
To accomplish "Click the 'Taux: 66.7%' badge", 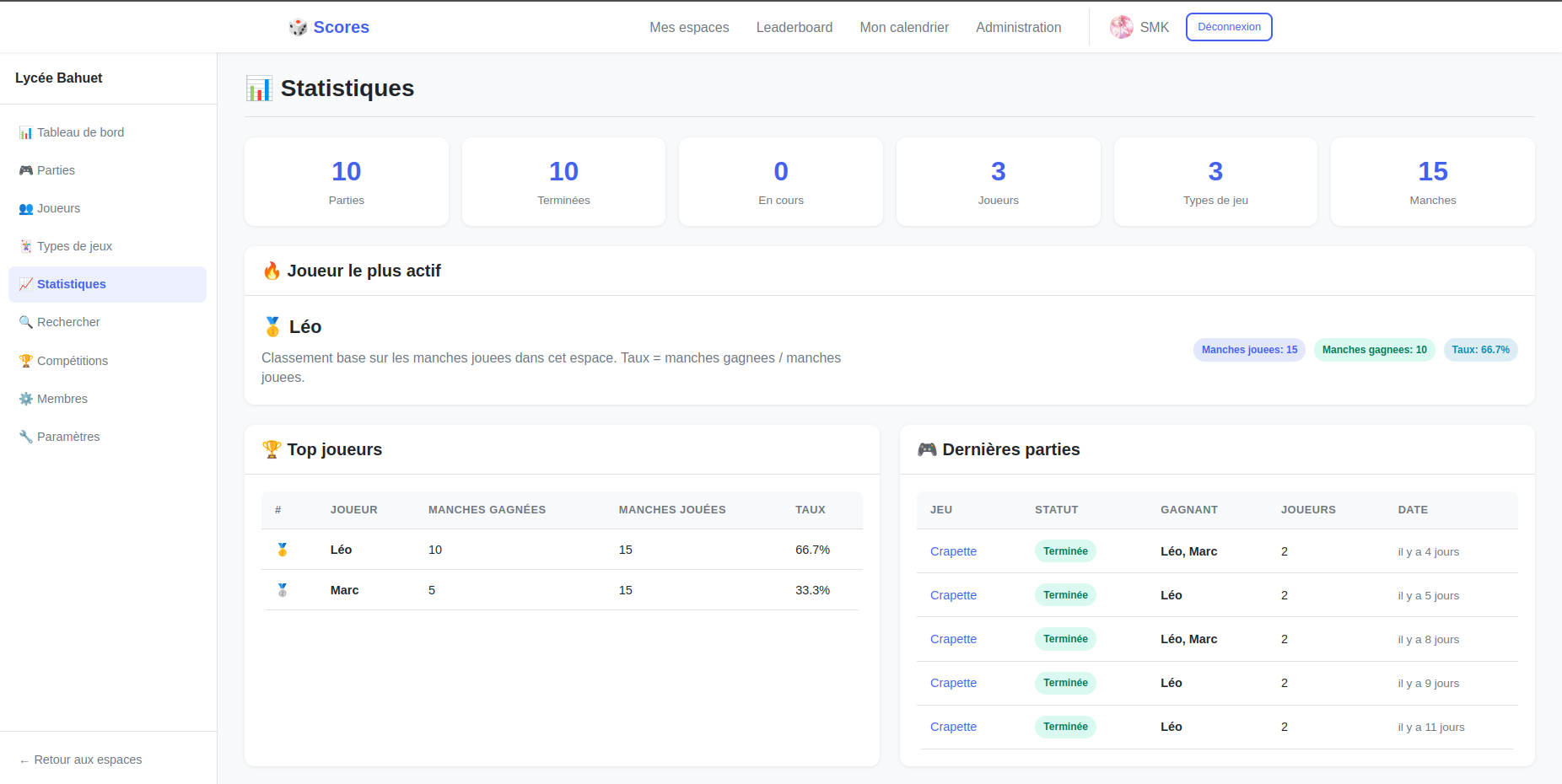I will coord(1481,350).
